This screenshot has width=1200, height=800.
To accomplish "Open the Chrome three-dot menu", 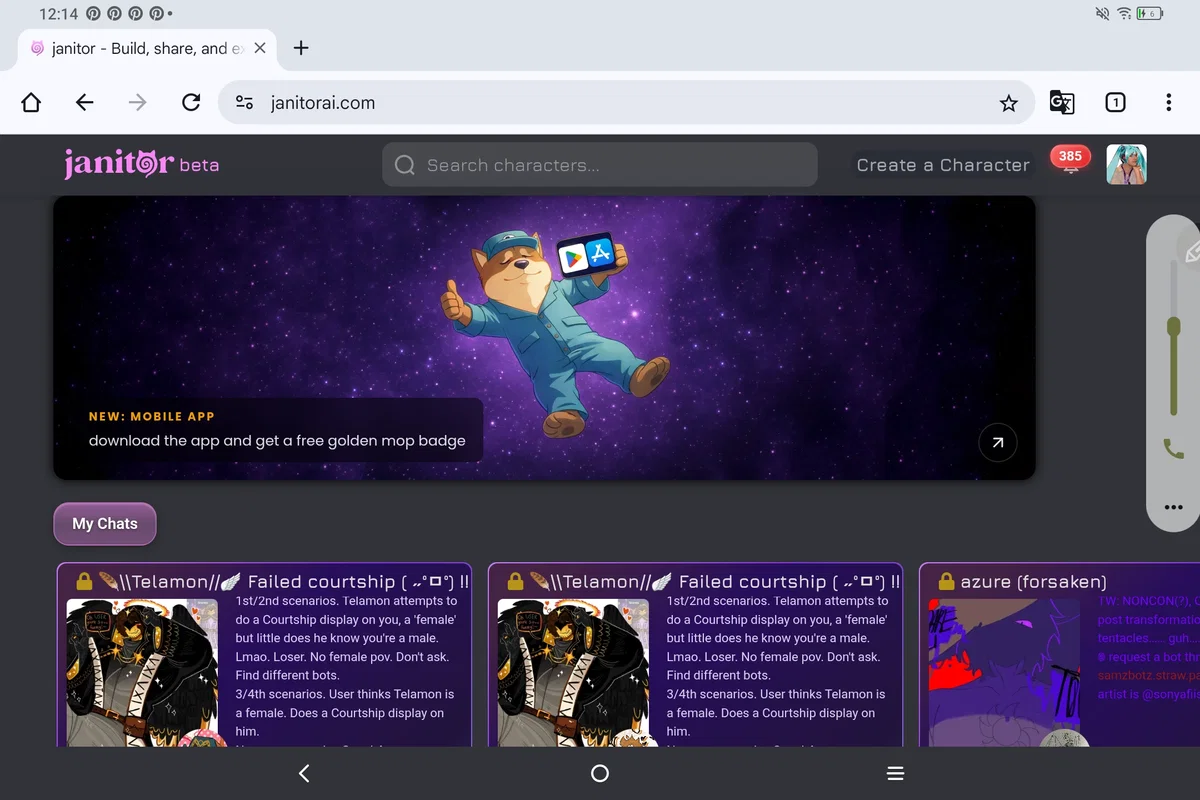I will click(1168, 102).
